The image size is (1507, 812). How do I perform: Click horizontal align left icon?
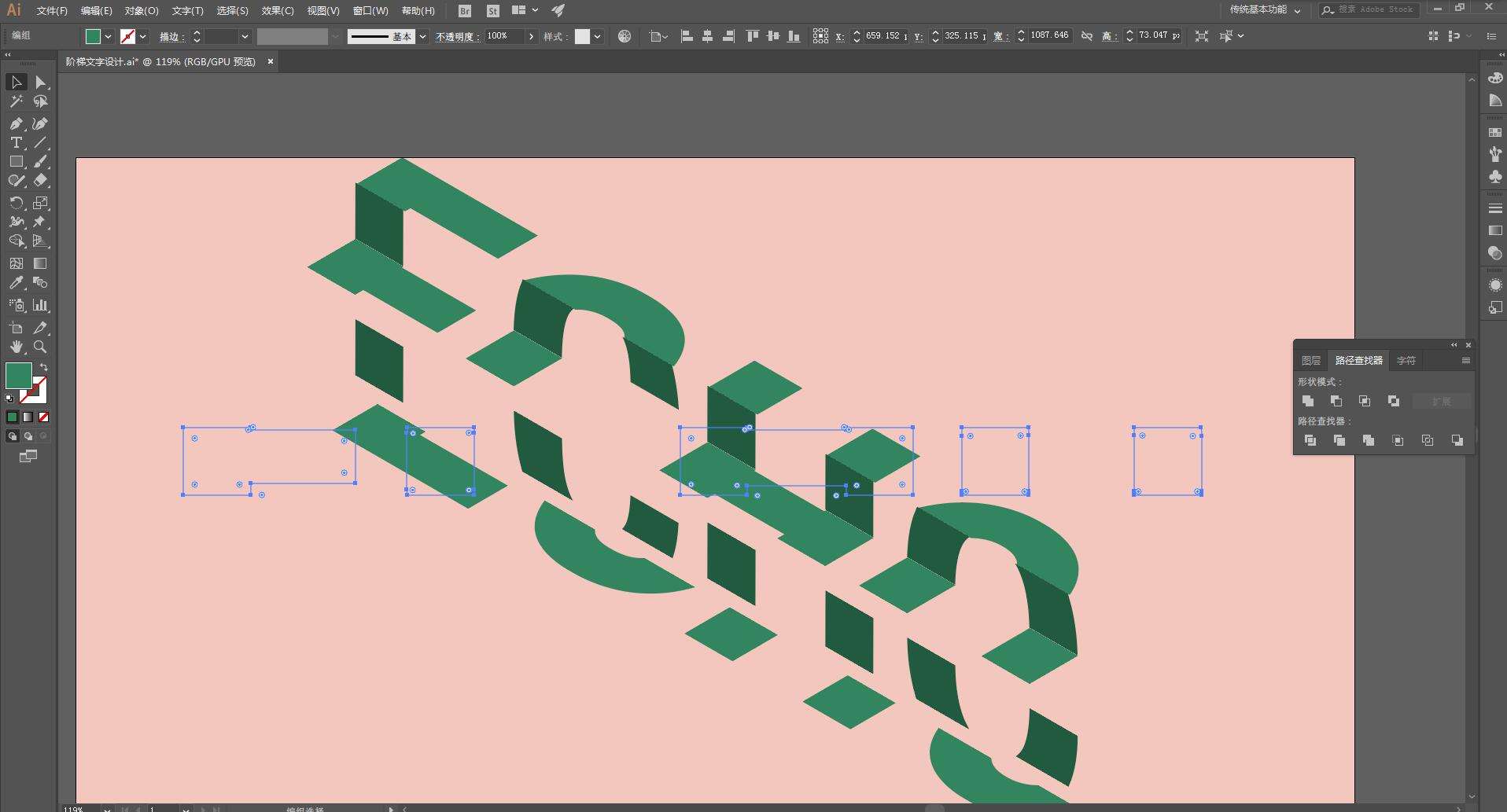coord(687,36)
